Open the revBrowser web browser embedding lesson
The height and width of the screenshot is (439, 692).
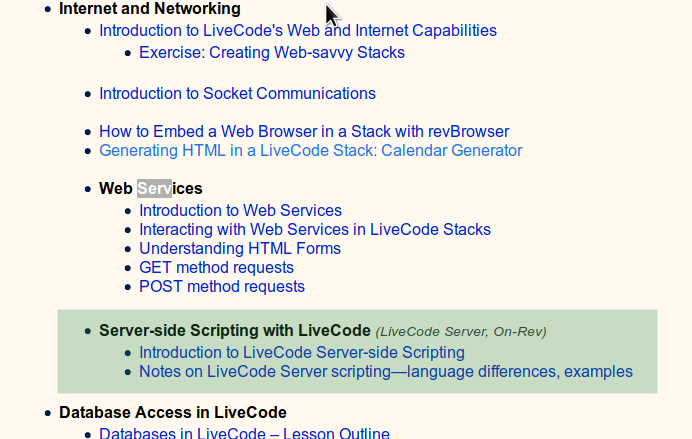click(304, 131)
